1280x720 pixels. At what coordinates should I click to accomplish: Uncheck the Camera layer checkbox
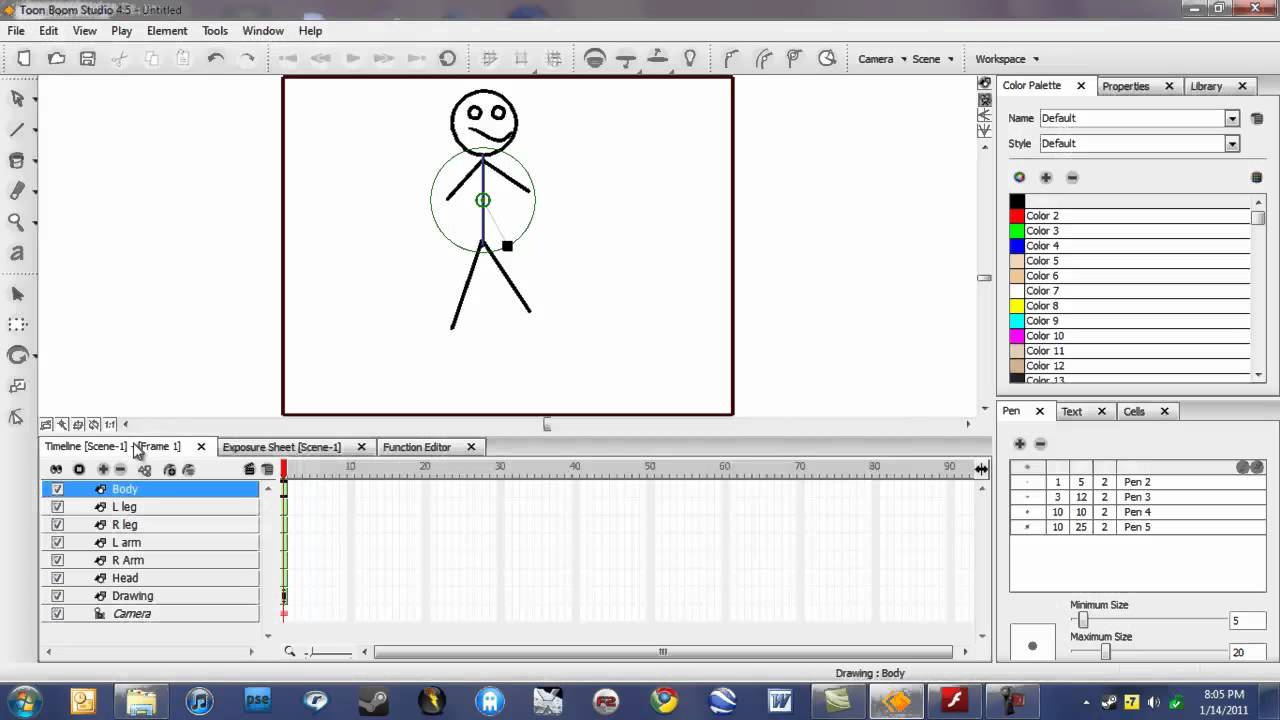(57, 614)
